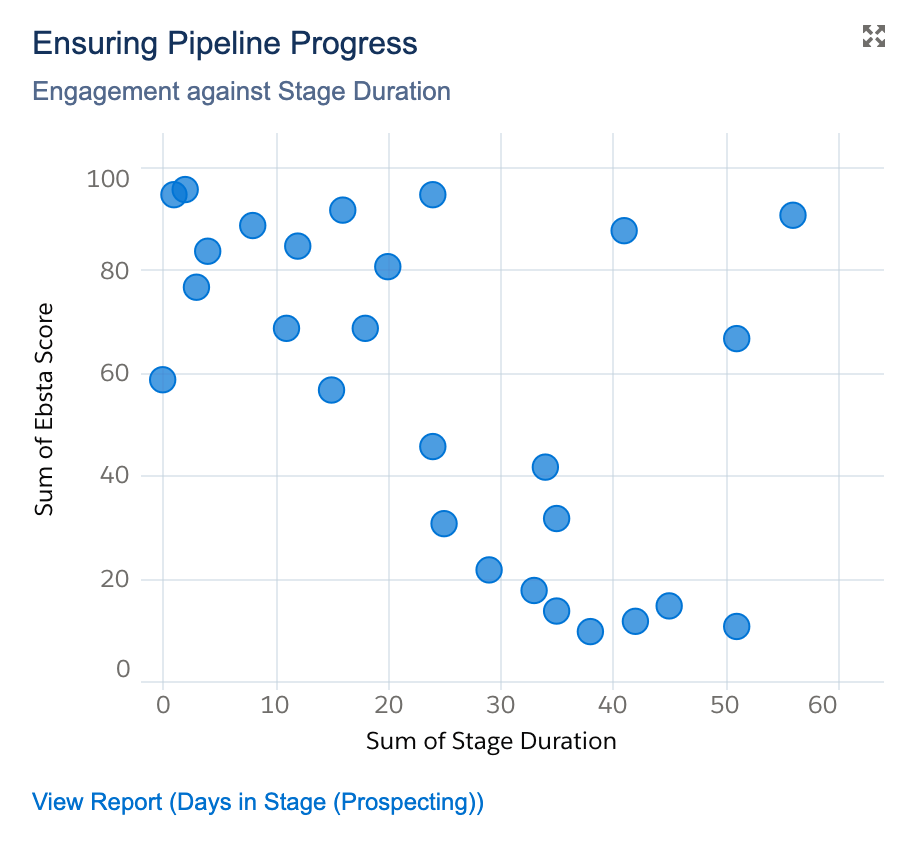
Task: Click the point at duration 51, score 67
Action: [x=736, y=338]
